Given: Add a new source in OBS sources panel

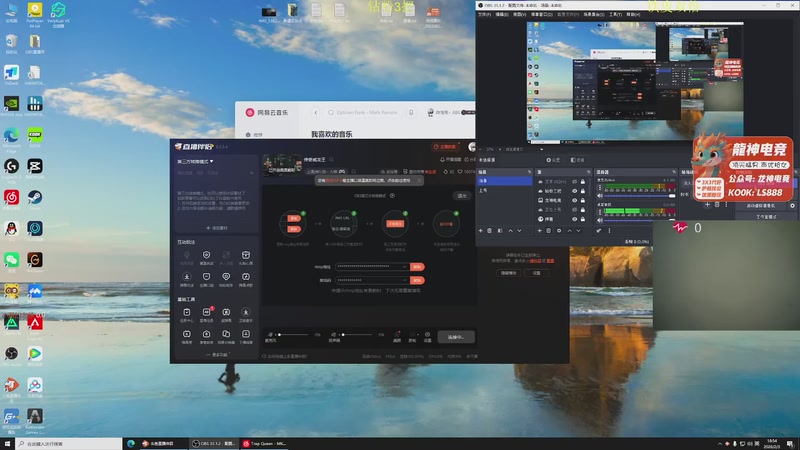Looking at the screenshot, I should pos(539,231).
